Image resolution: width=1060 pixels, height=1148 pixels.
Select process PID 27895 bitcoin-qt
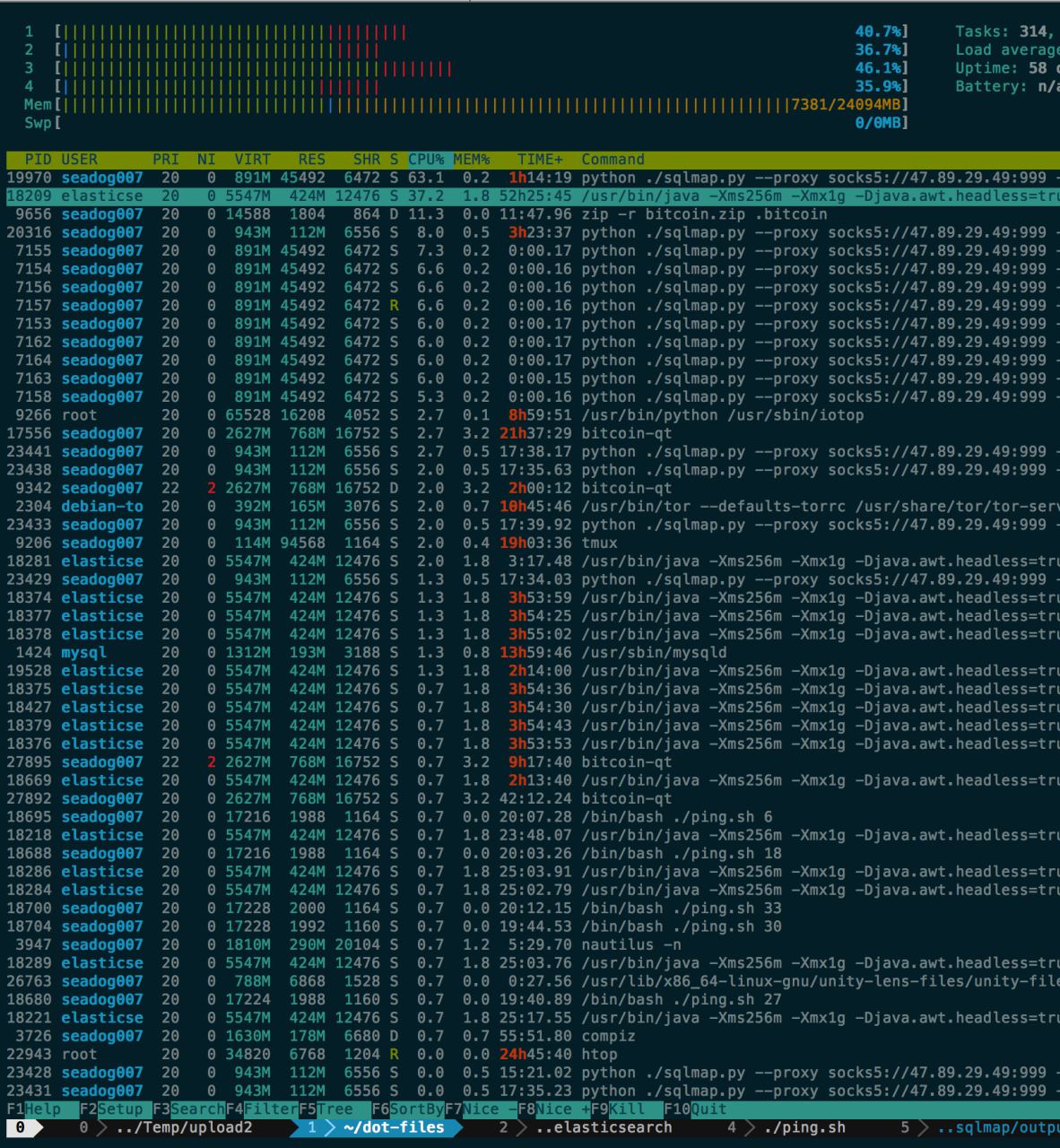pyautogui.click(x=533, y=761)
